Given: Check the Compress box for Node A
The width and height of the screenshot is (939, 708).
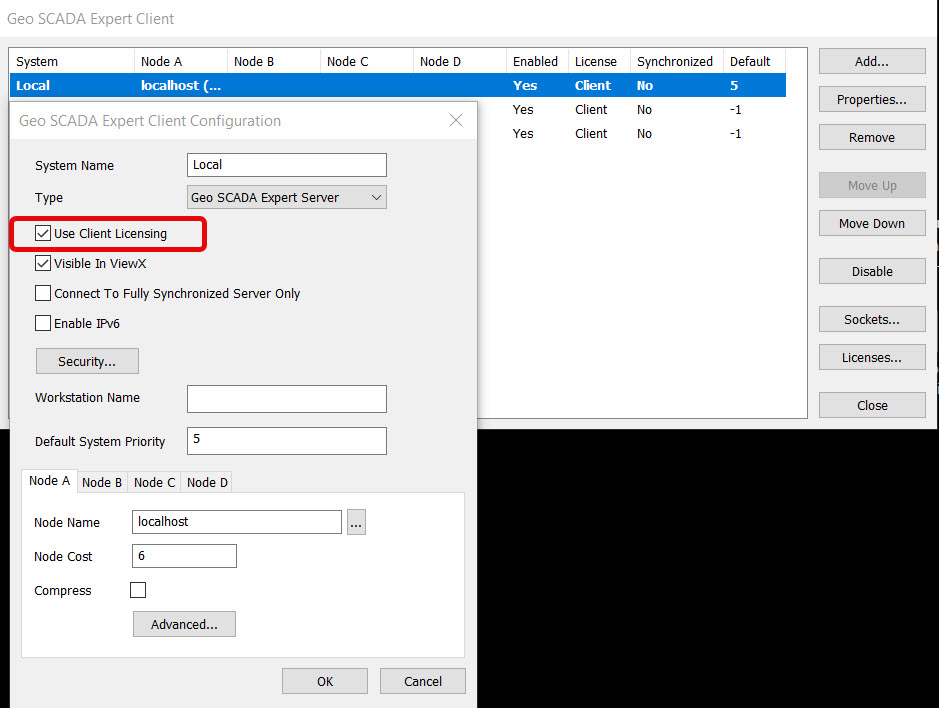Looking at the screenshot, I should click(138, 590).
